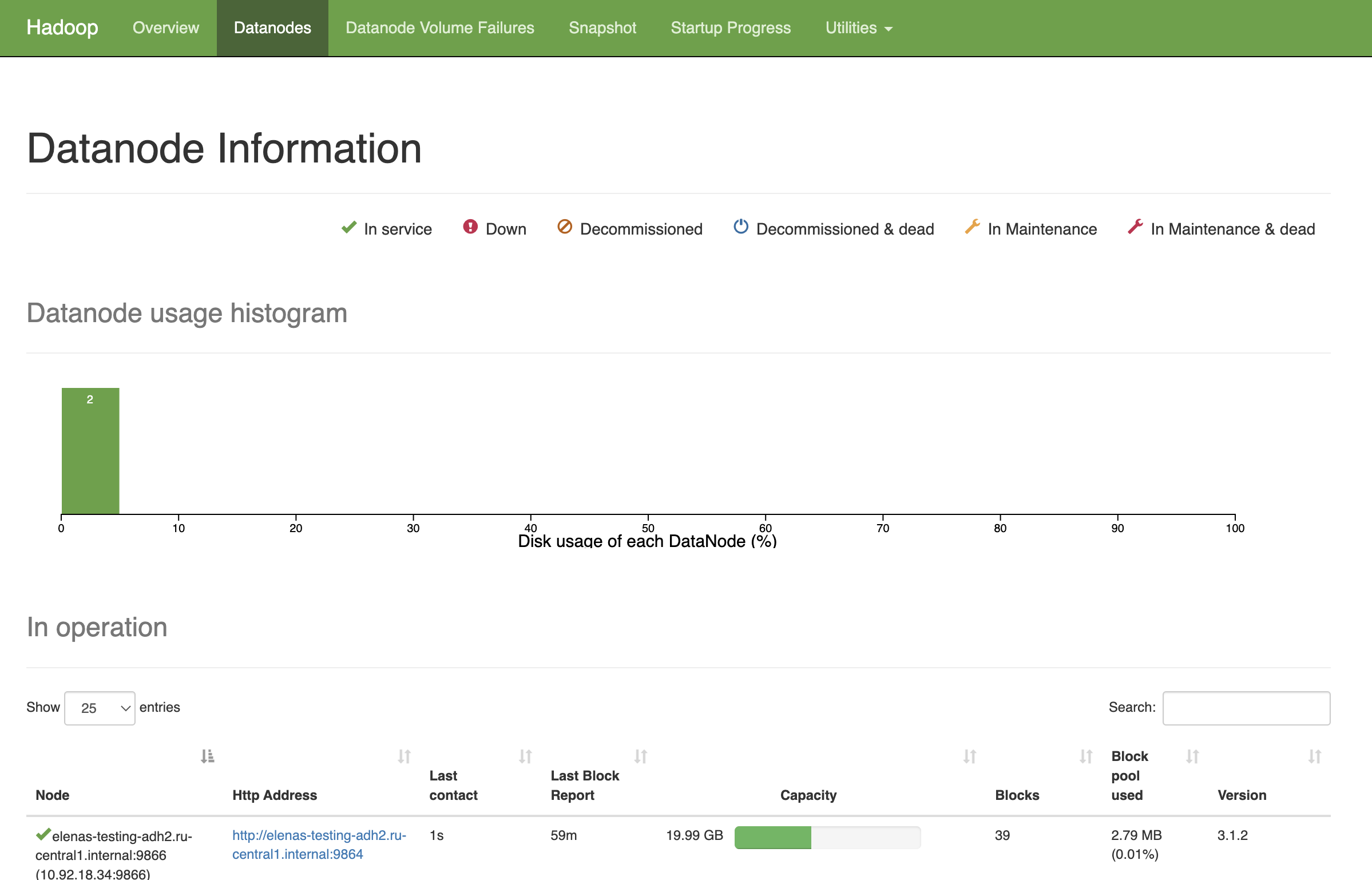1372x880 pixels.
Task: Click the 'Down' status icon
Action: (x=469, y=228)
